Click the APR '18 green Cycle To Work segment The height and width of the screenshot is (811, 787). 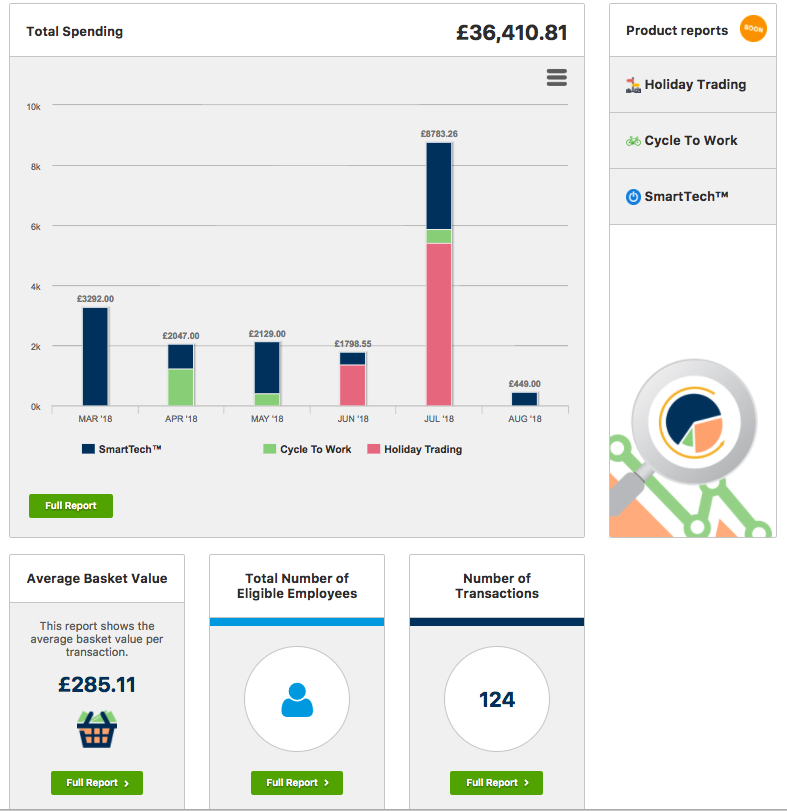180,387
